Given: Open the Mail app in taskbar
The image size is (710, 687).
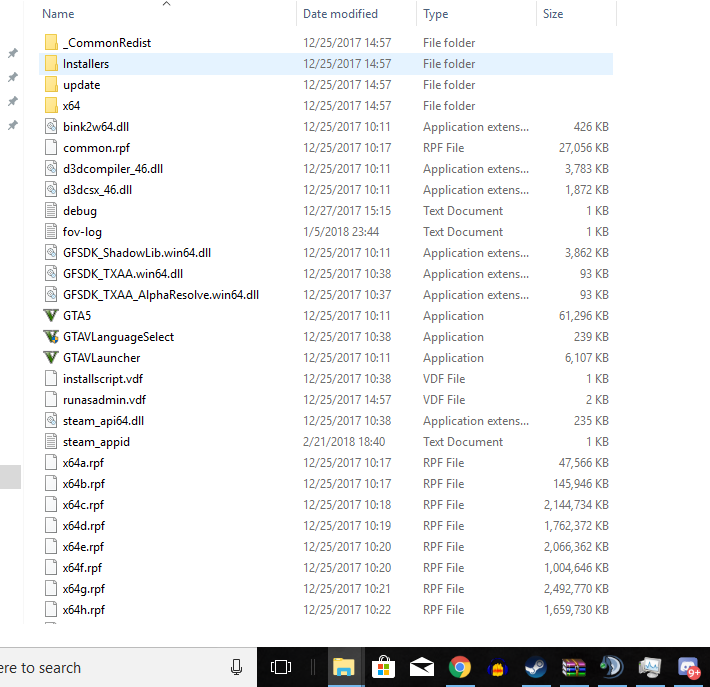Looking at the screenshot, I should [x=422, y=668].
